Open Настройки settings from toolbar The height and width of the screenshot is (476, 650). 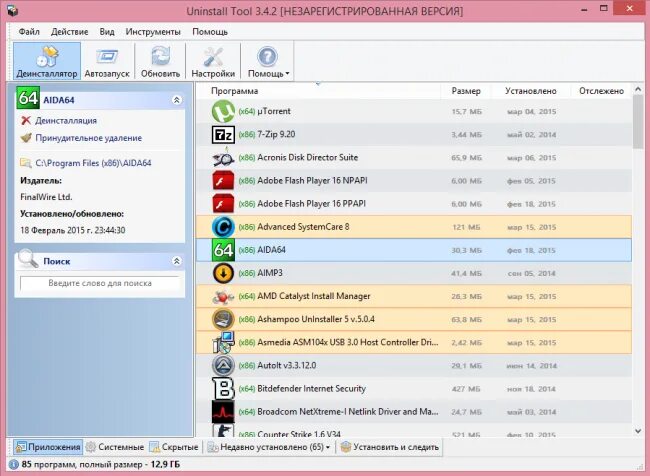click(213, 61)
